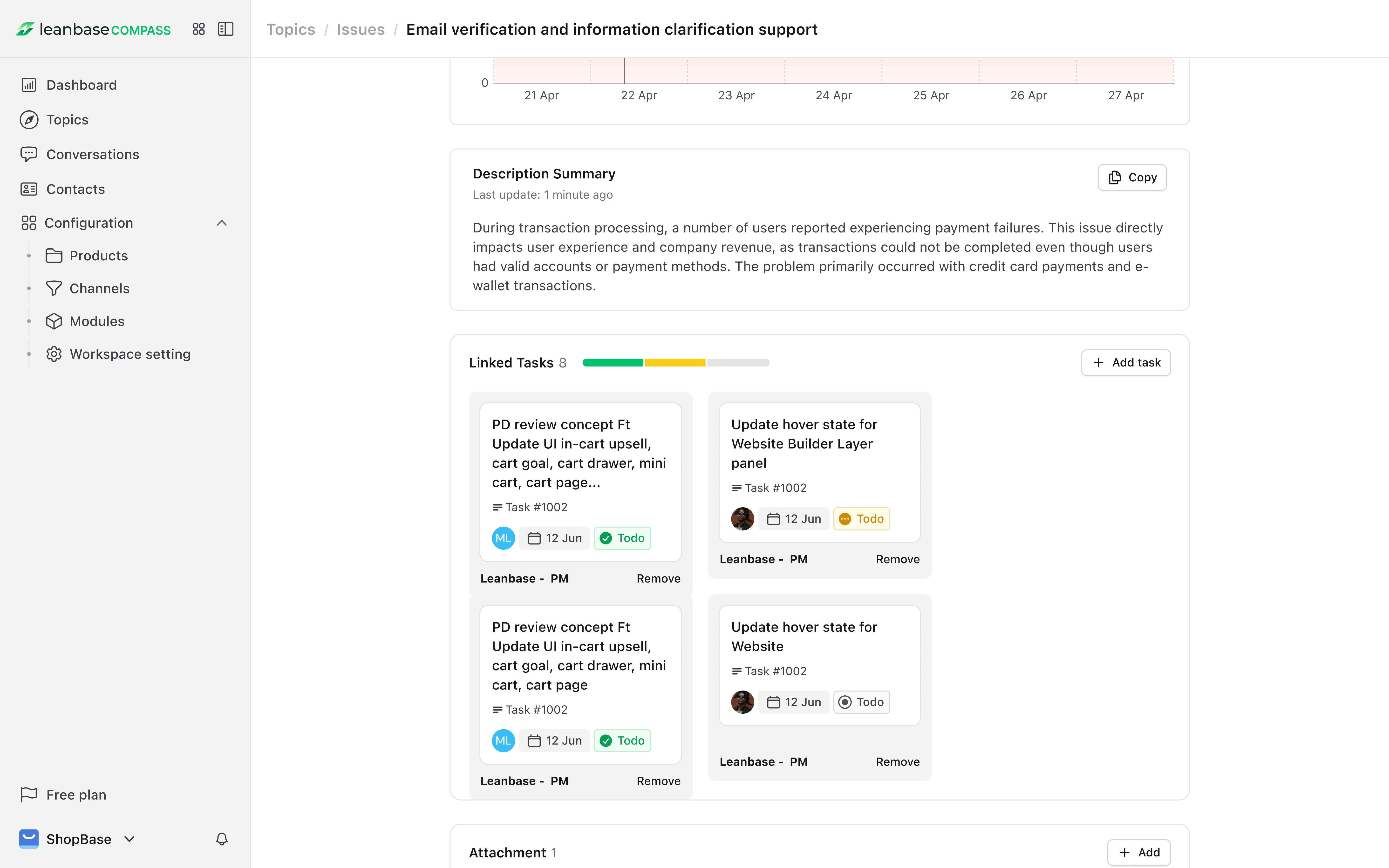
Task: Click the ML avatar on first task card
Action: click(503, 538)
